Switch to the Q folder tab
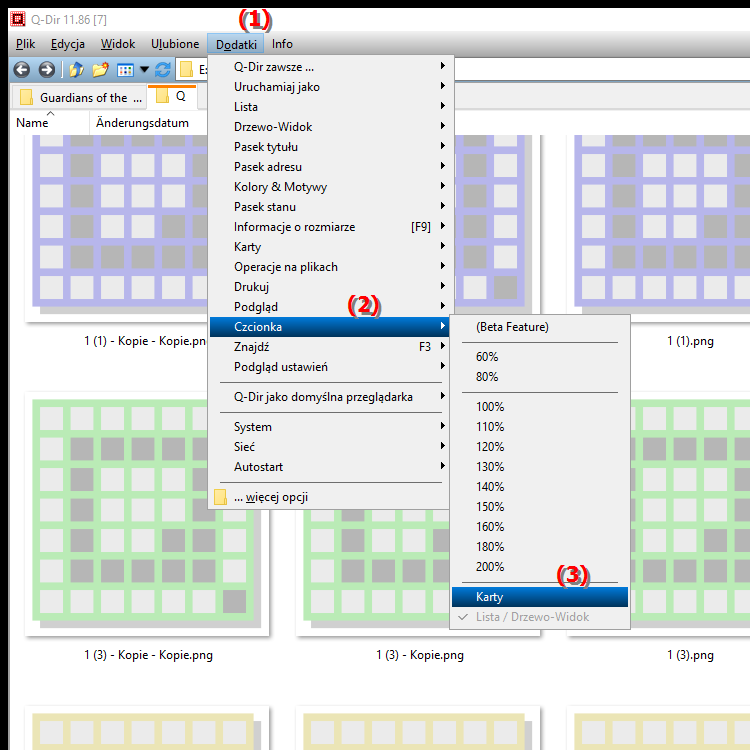750x750 pixels. click(x=172, y=96)
